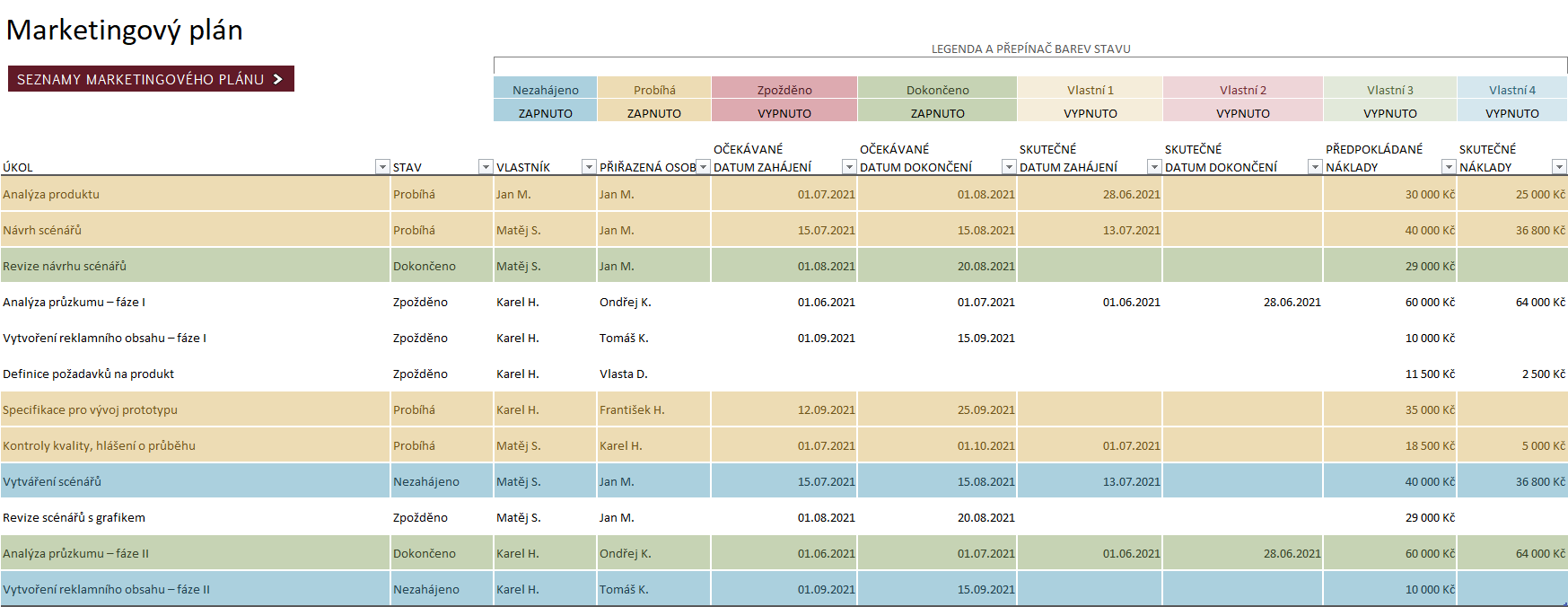The image size is (1568, 607).
Task: Select the Vlastní 4 legend swatch
Action: point(1512,89)
